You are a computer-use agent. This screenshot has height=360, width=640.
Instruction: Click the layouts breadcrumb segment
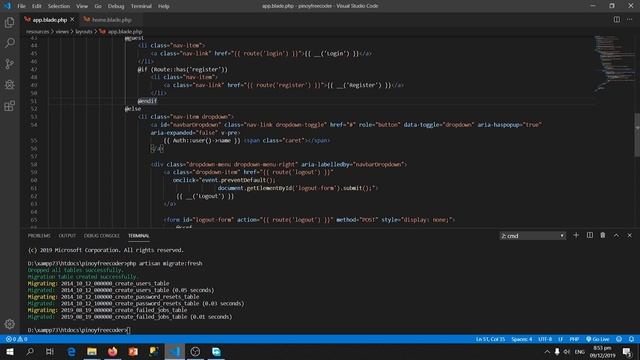click(x=84, y=31)
